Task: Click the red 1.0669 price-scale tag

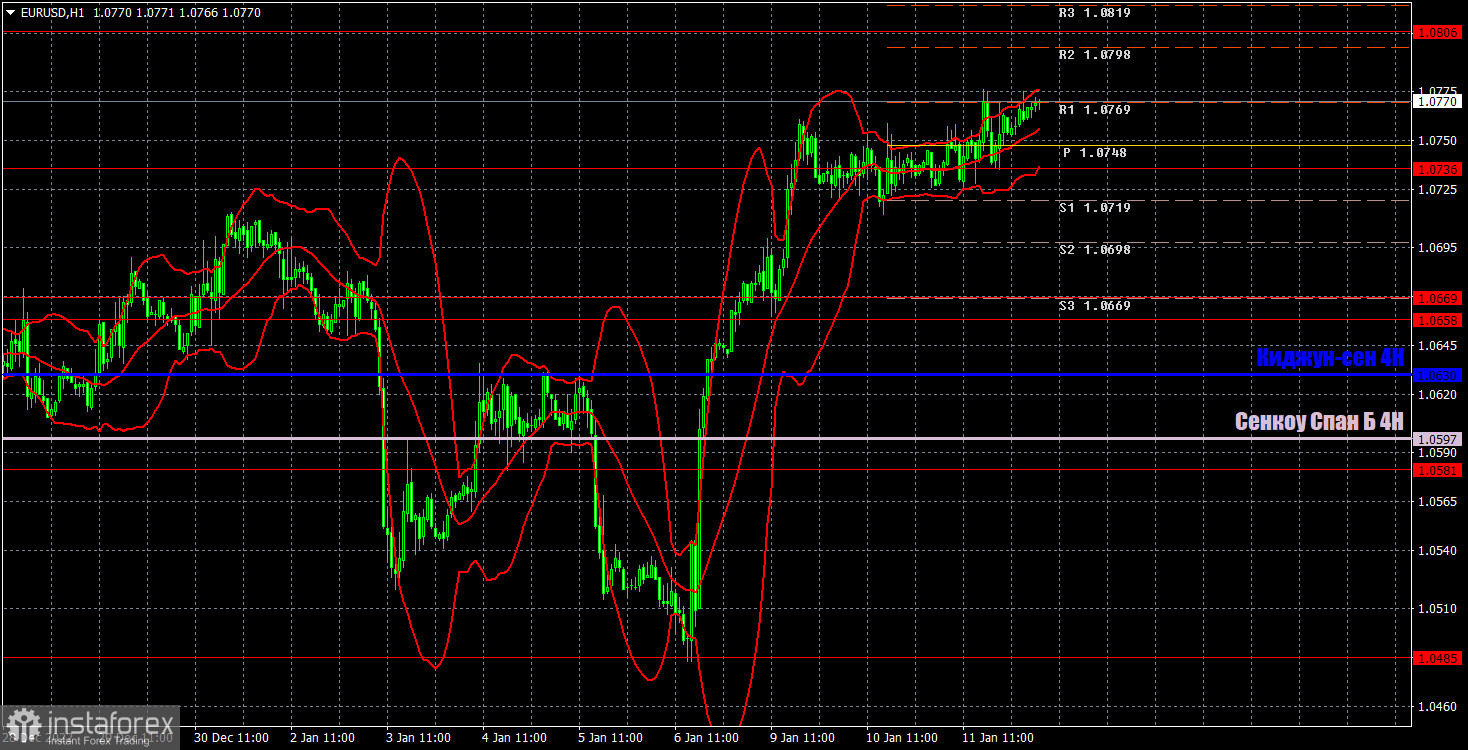Action: click(x=1439, y=298)
